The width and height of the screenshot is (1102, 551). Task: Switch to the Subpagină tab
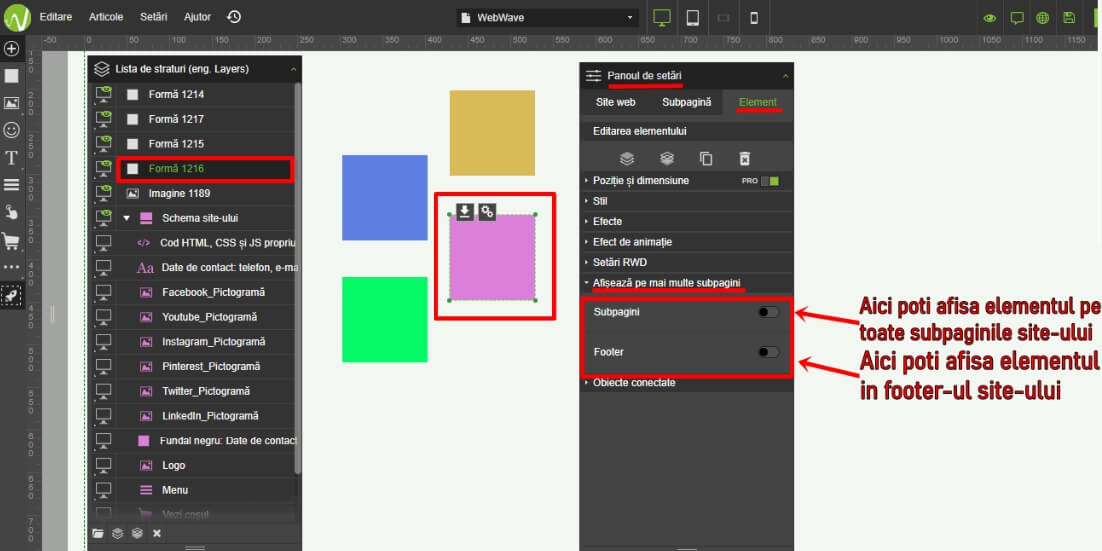click(686, 102)
